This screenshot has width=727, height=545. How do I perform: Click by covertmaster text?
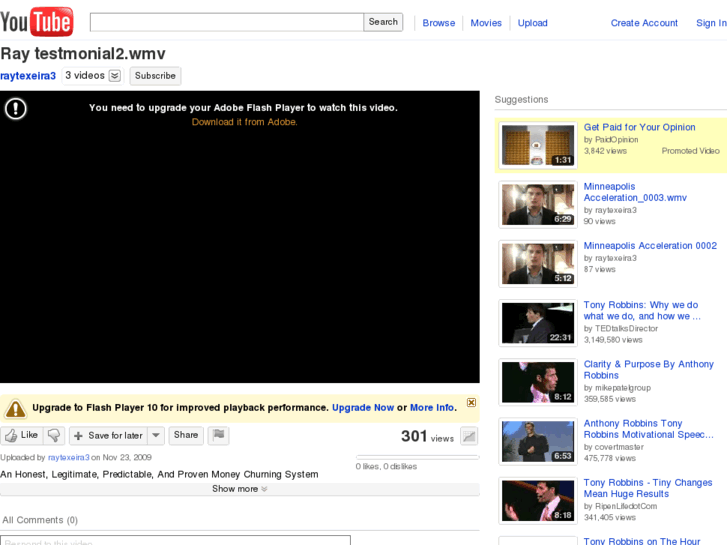point(613,447)
